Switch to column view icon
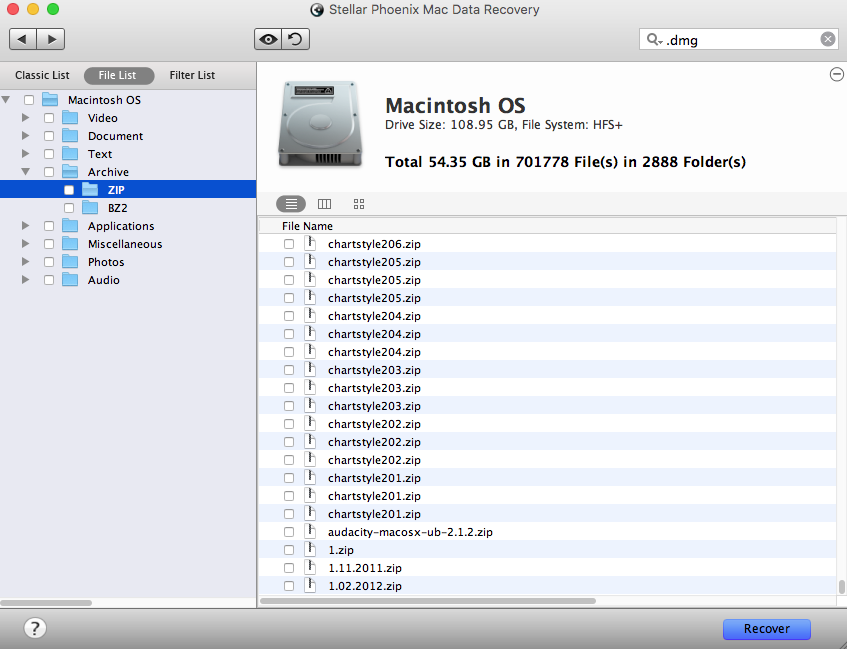The width and height of the screenshot is (847, 649). click(324, 204)
